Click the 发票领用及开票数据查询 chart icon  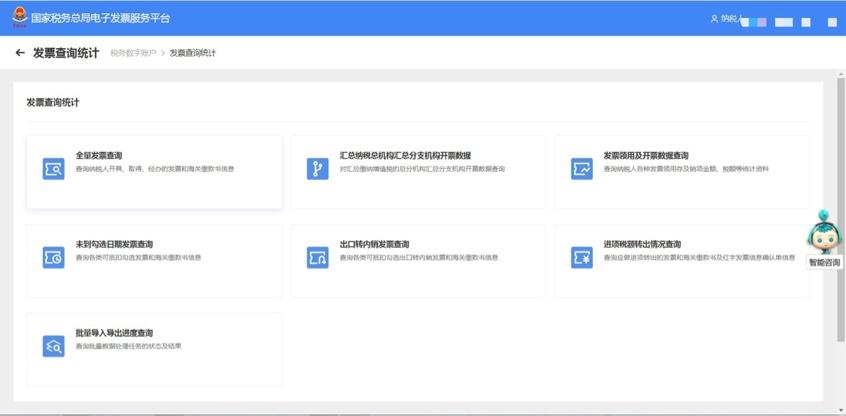(x=582, y=169)
